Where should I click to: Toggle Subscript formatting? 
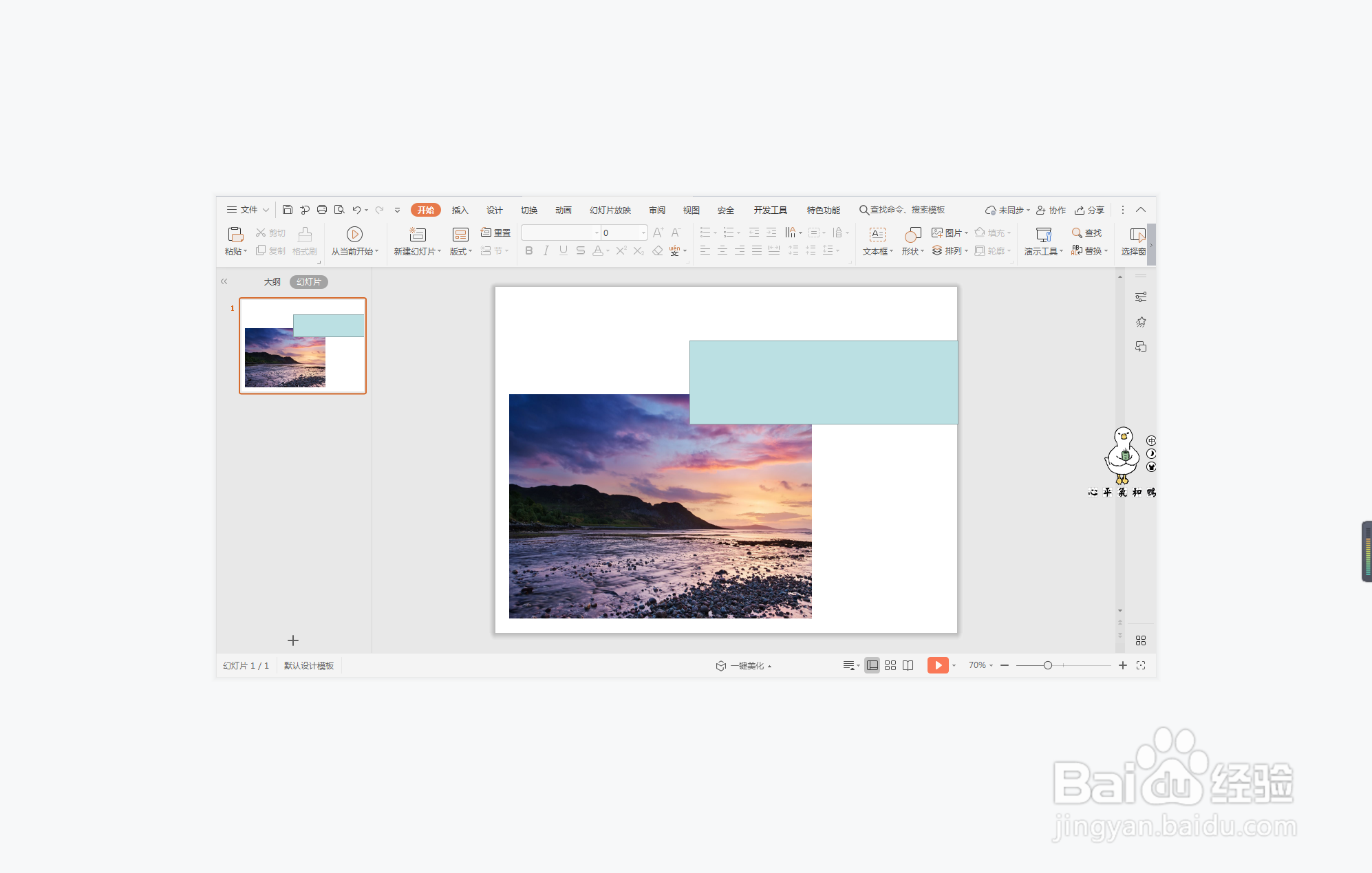639,251
